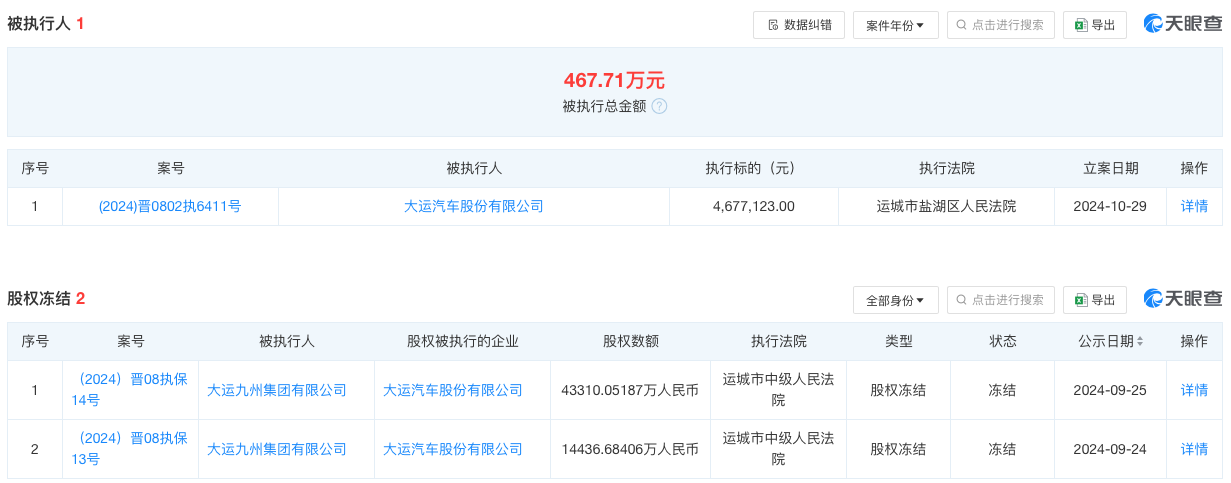Click the search field in 被执行人 section
This screenshot has height=483, width=1231.
[x=1000, y=25]
